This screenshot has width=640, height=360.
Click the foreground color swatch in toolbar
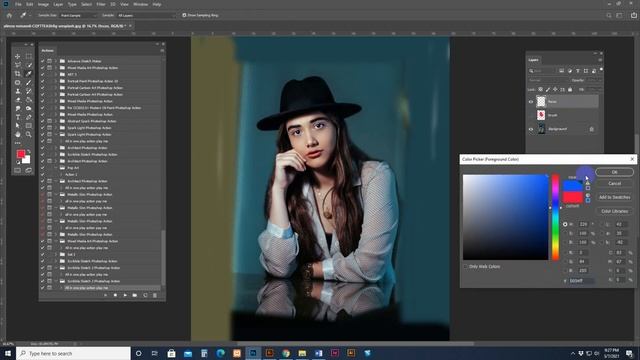coord(20,154)
